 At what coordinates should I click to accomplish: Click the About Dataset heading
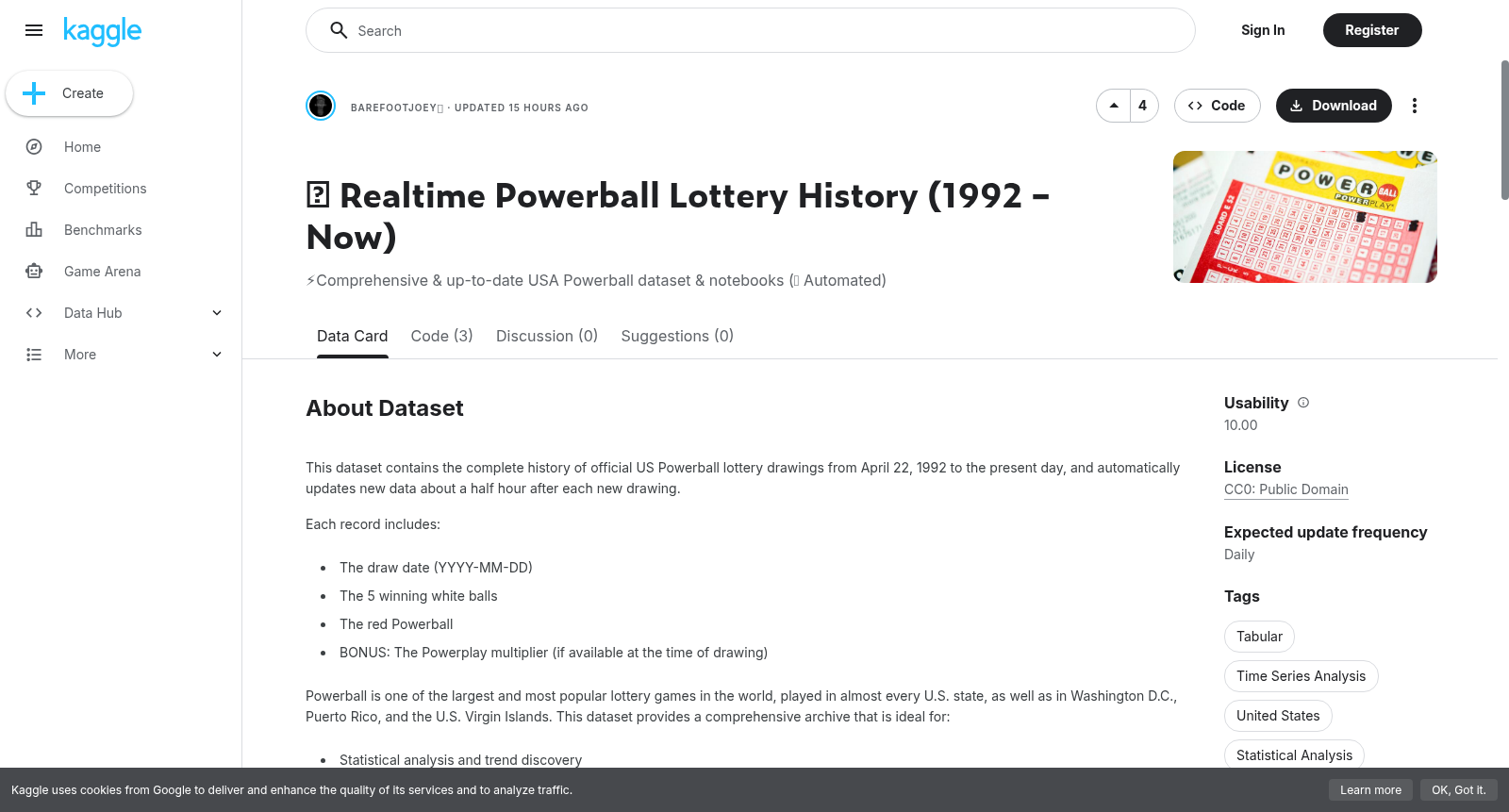385,408
